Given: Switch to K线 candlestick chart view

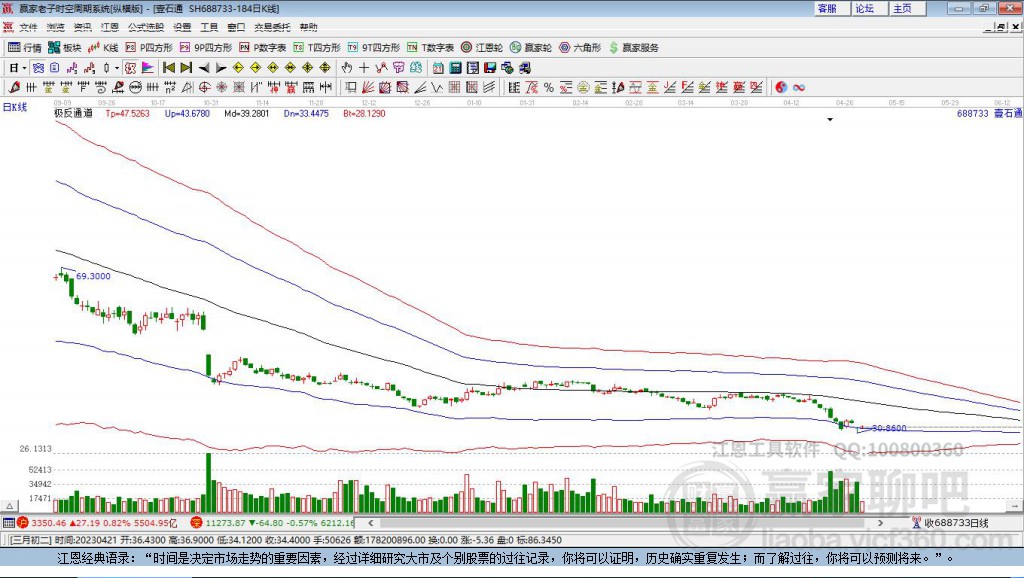Looking at the screenshot, I should tap(103, 47).
